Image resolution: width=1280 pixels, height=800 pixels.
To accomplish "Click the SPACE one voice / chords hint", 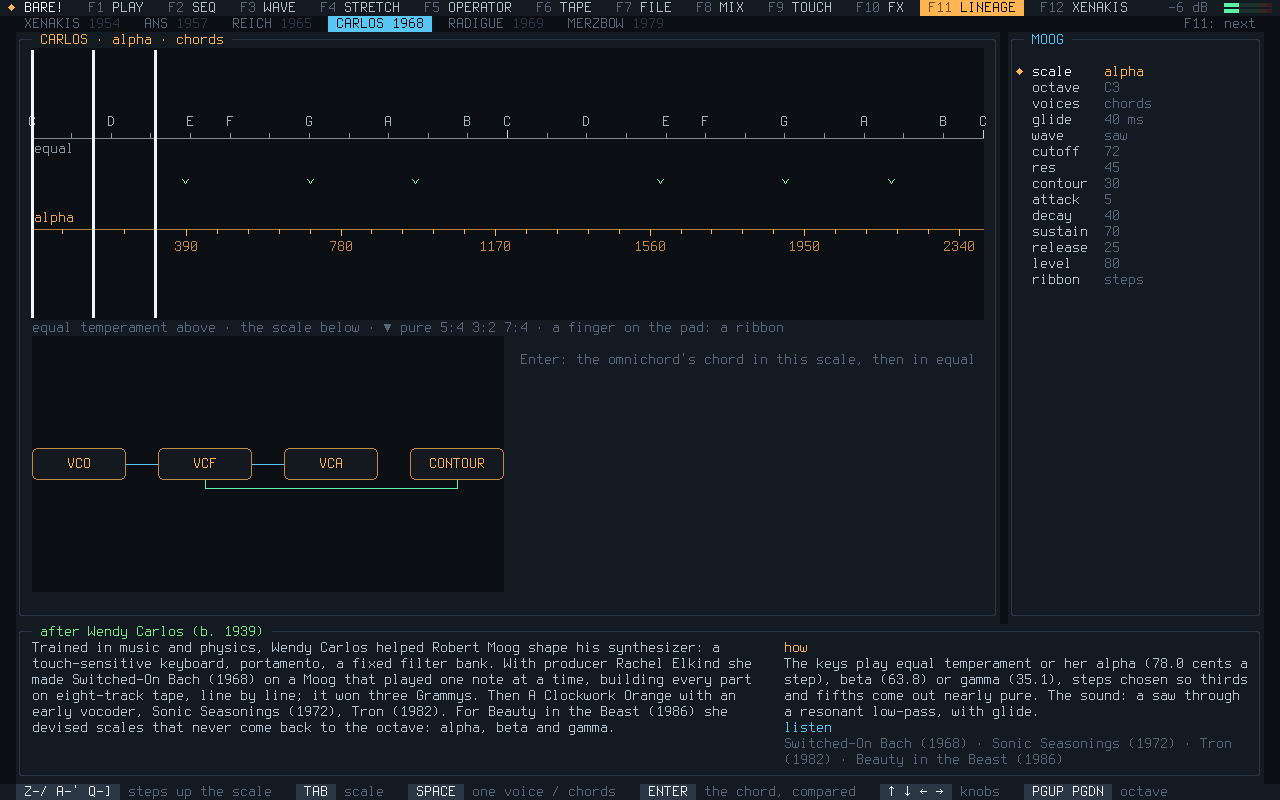I will point(512,791).
